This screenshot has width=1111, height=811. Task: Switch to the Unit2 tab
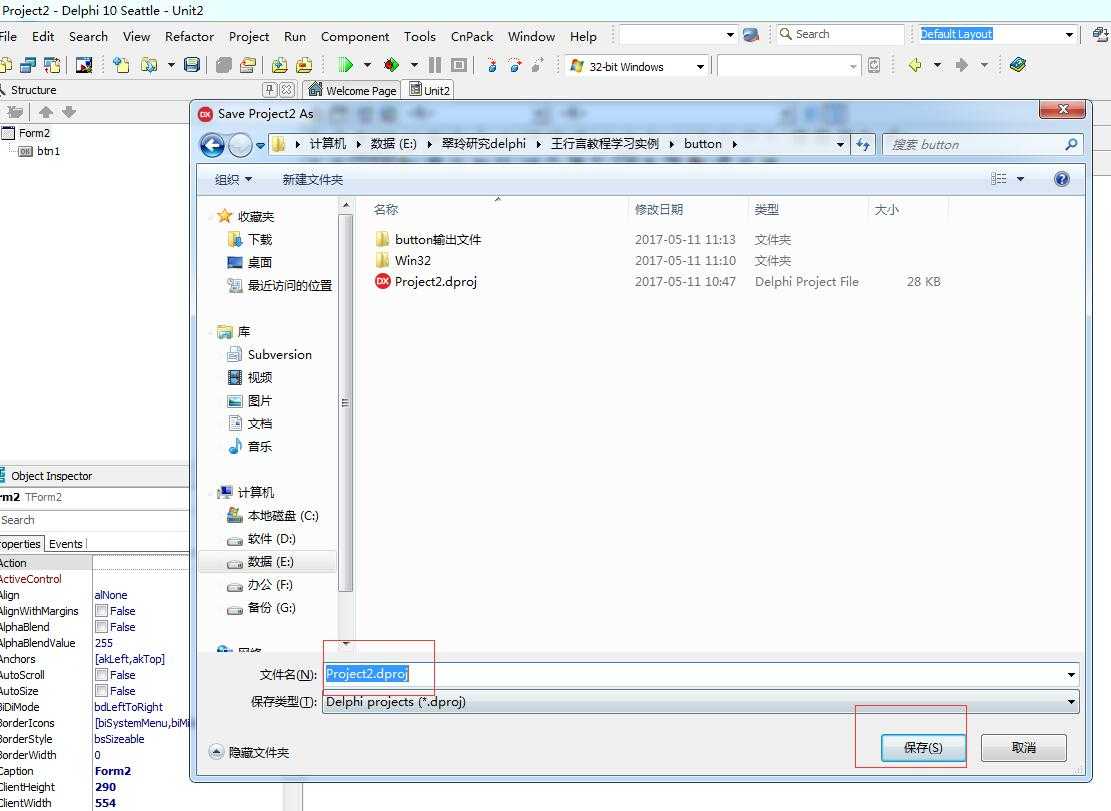[429, 90]
